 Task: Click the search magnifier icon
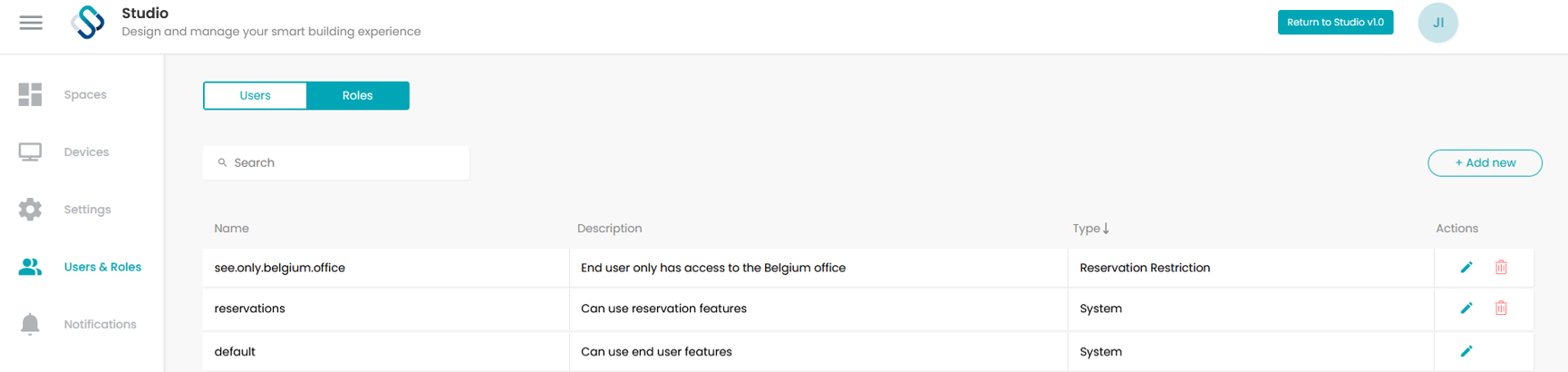(222, 162)
